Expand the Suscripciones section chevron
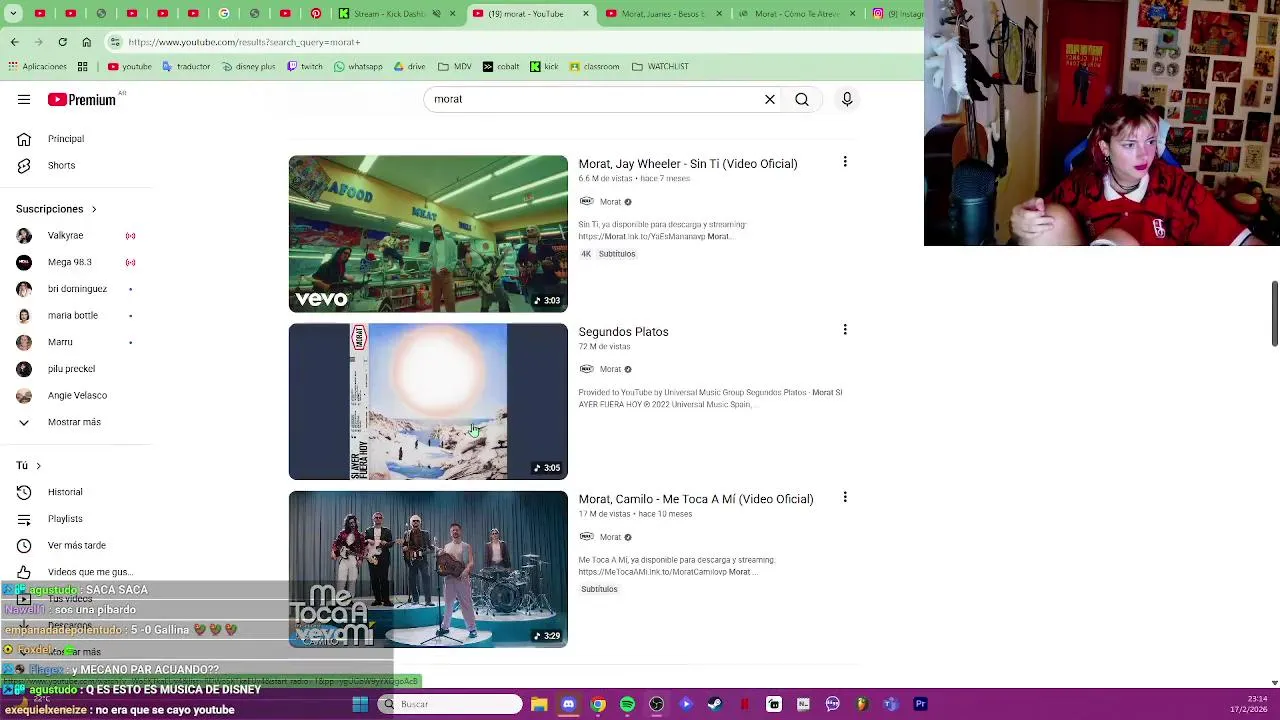1280x720 pixels. coord(94,209)
